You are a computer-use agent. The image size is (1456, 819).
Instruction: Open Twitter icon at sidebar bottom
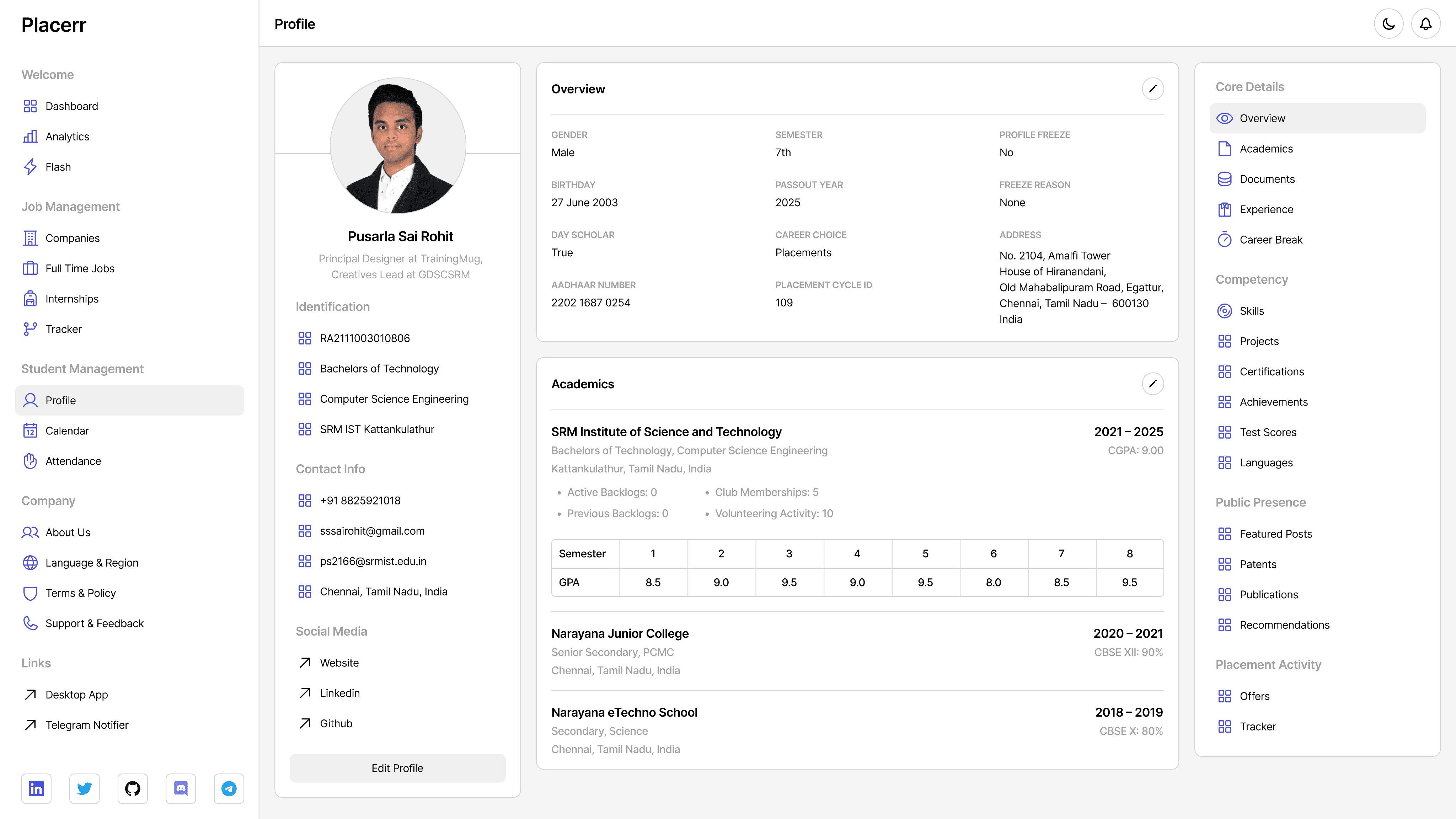(x=84, y=788)
